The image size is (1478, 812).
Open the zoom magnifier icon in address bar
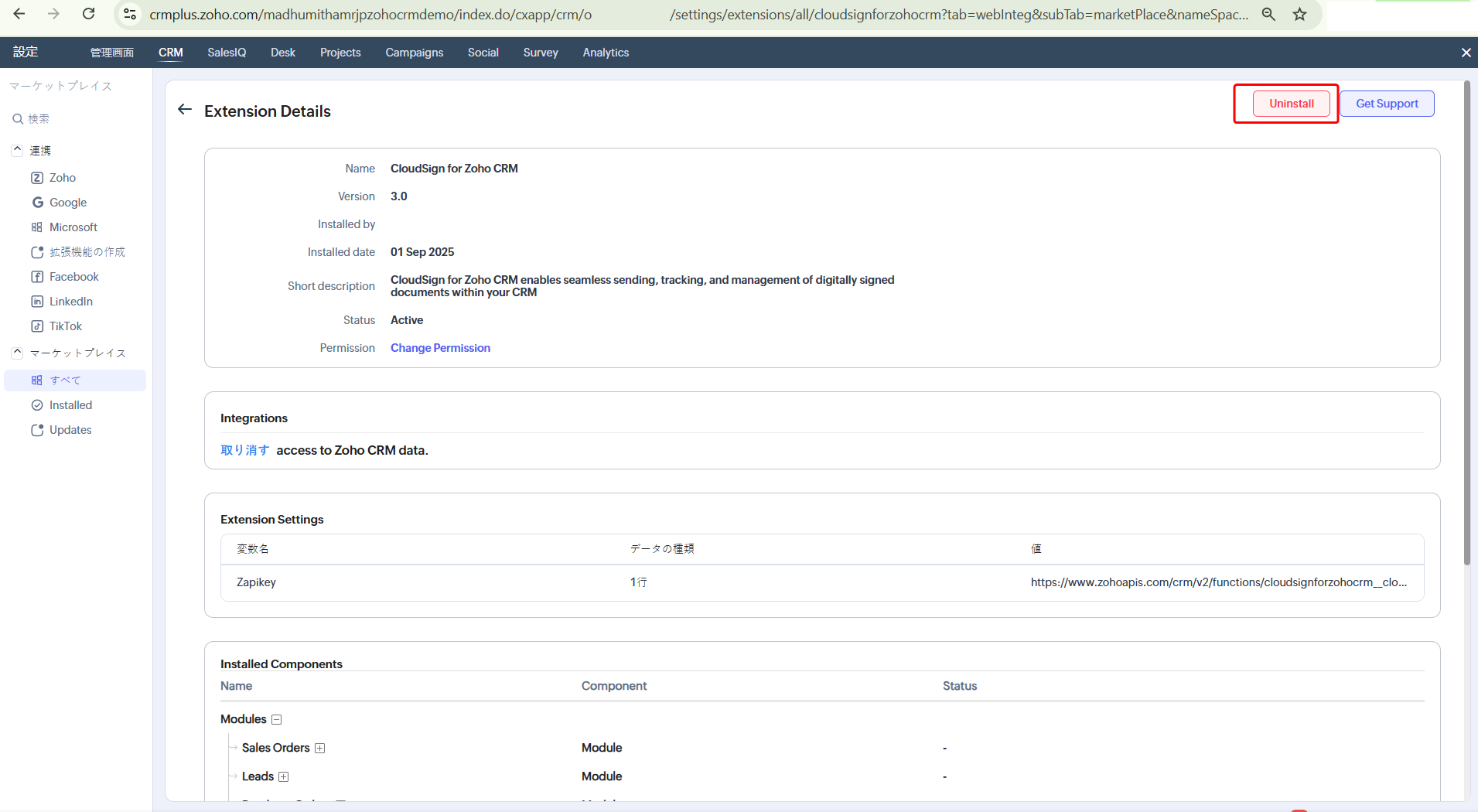pyautogui.click(x=1268, y=14)
